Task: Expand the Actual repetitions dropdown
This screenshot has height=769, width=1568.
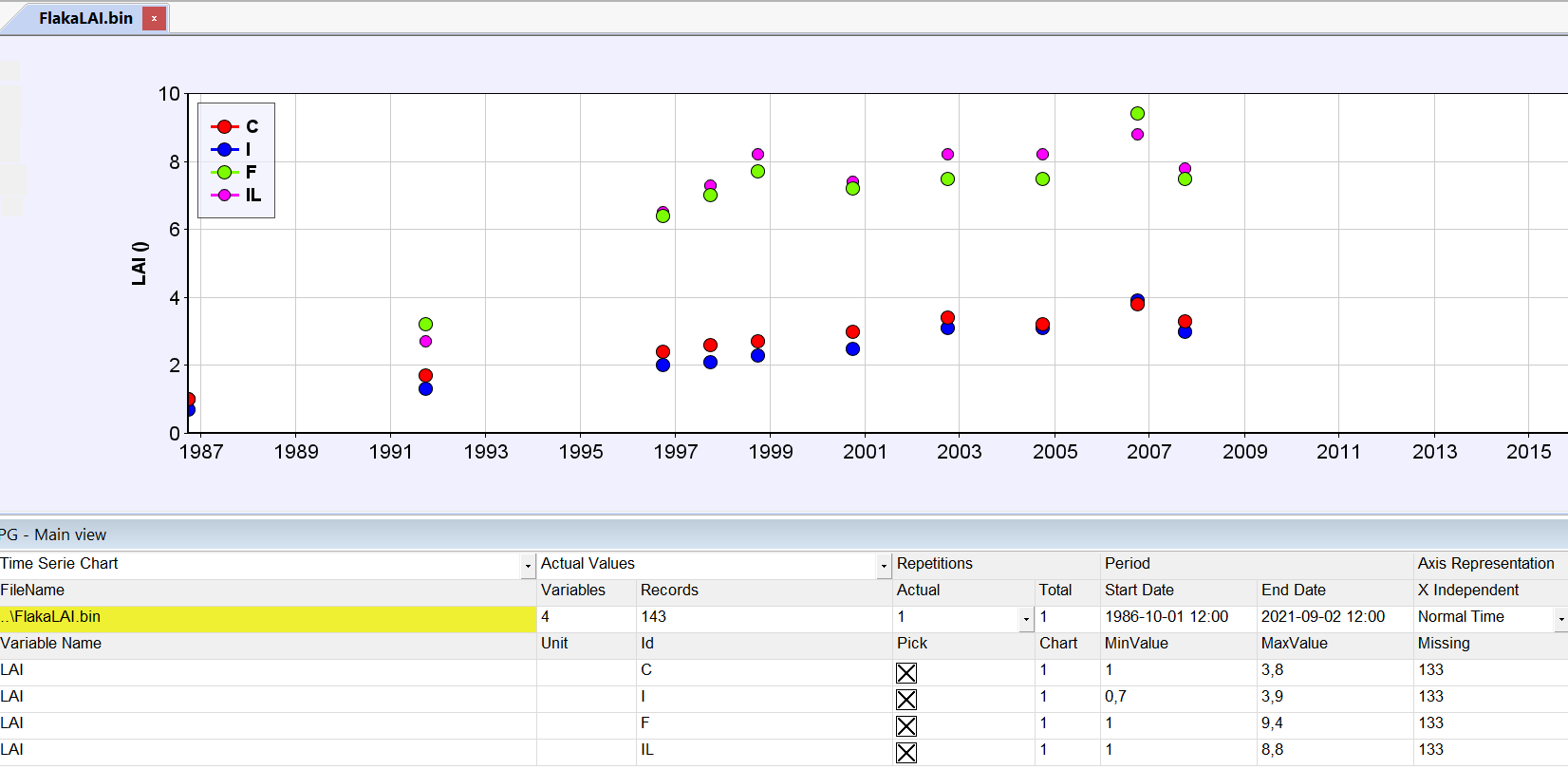Action: (x=1026, y=619)
